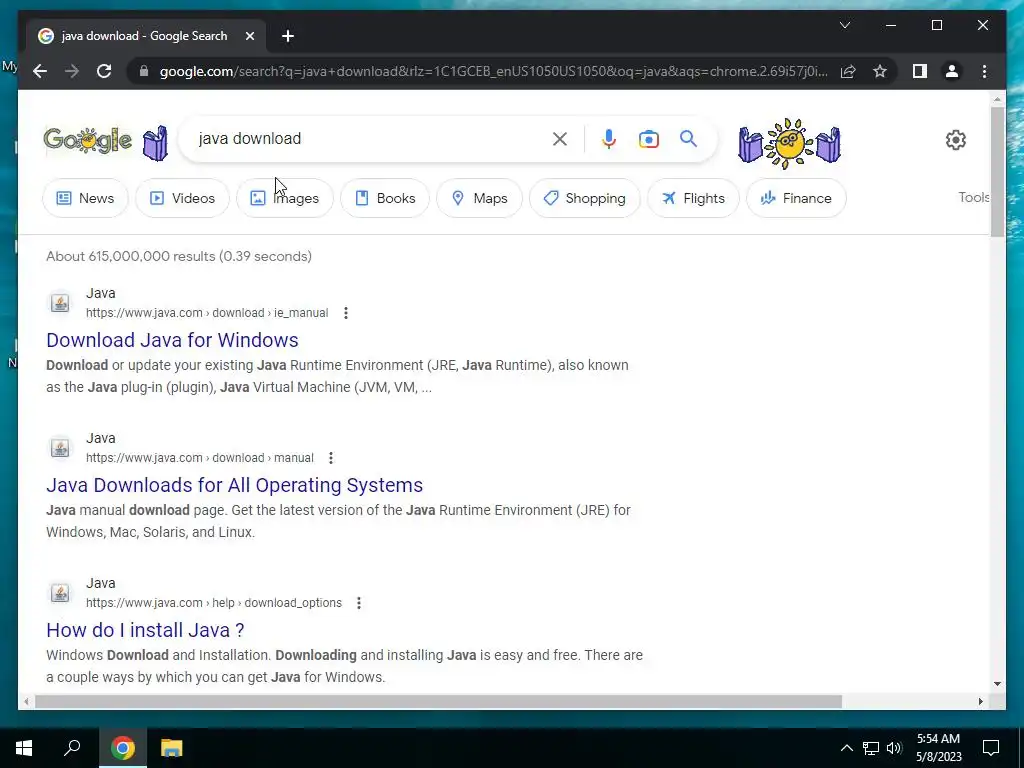Filter results by News
The height and width of the screenshot is (768, 1024).
point(85,198)
